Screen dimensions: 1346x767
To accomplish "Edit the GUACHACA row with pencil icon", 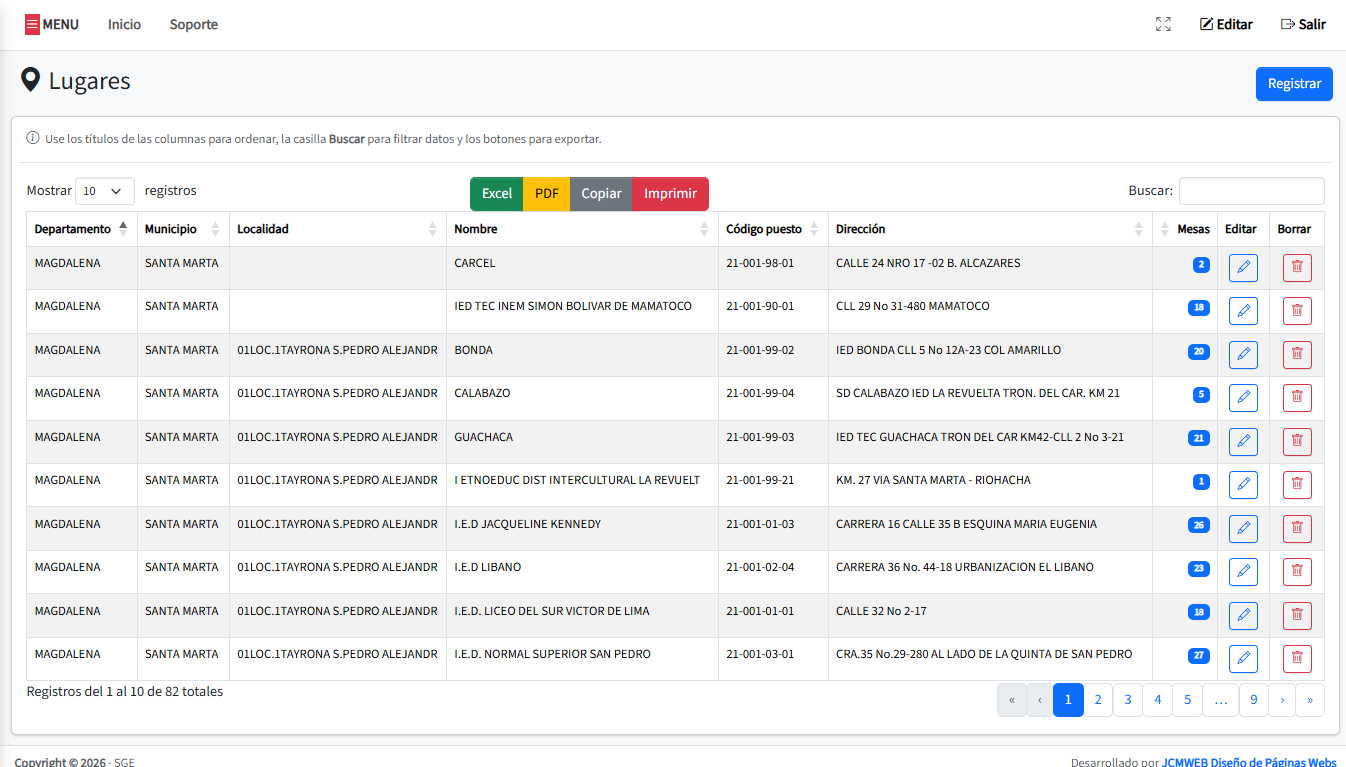I will [x=1243, y=441].
